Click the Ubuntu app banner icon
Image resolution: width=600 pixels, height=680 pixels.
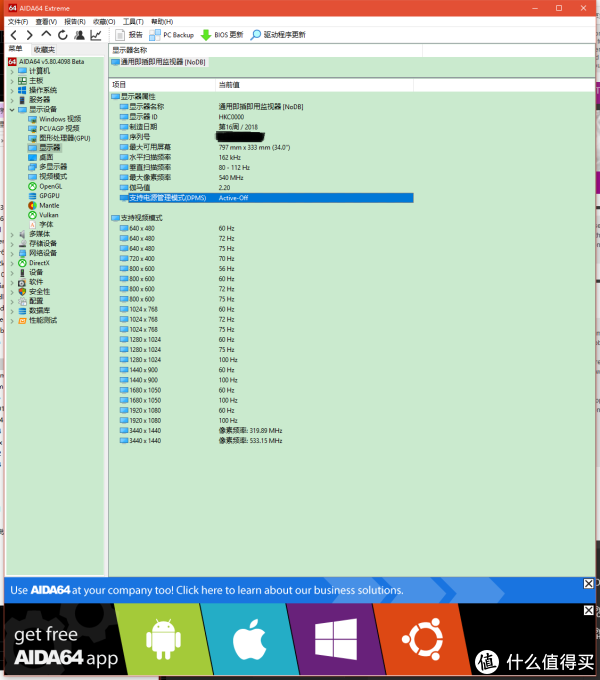(x=422, y=639)
